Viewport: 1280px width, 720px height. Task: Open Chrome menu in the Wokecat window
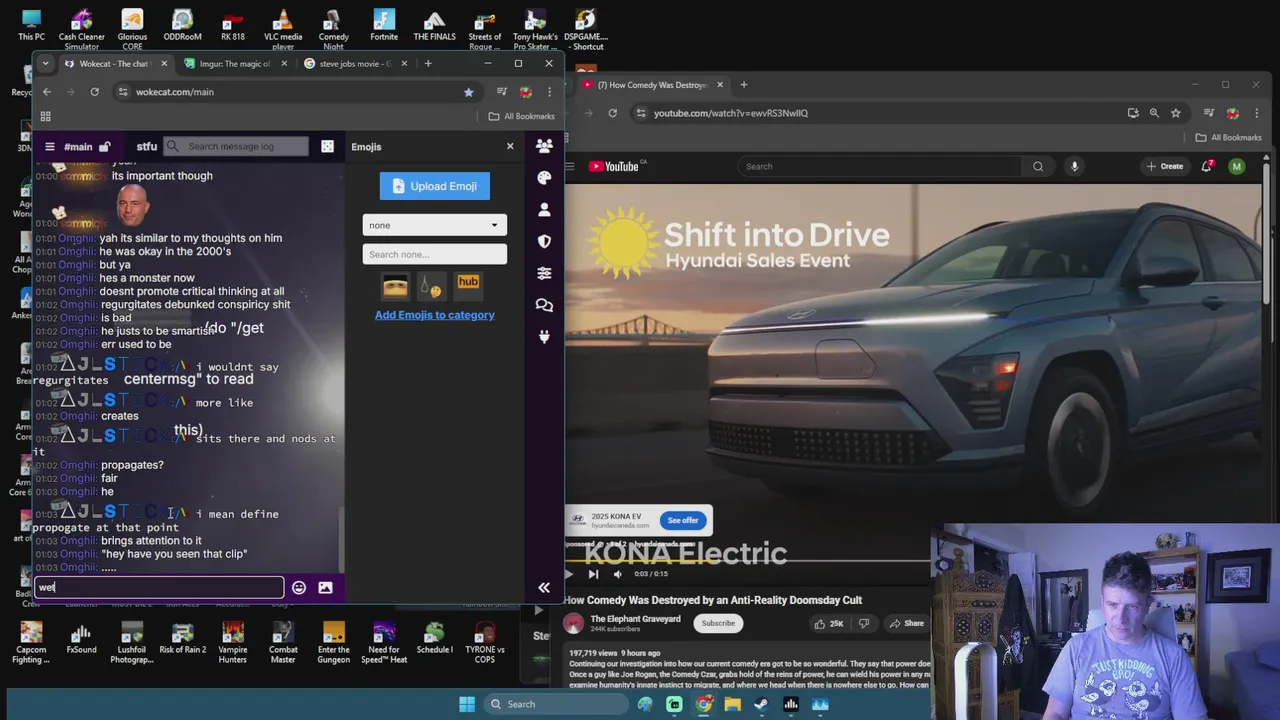coord(549,92)
